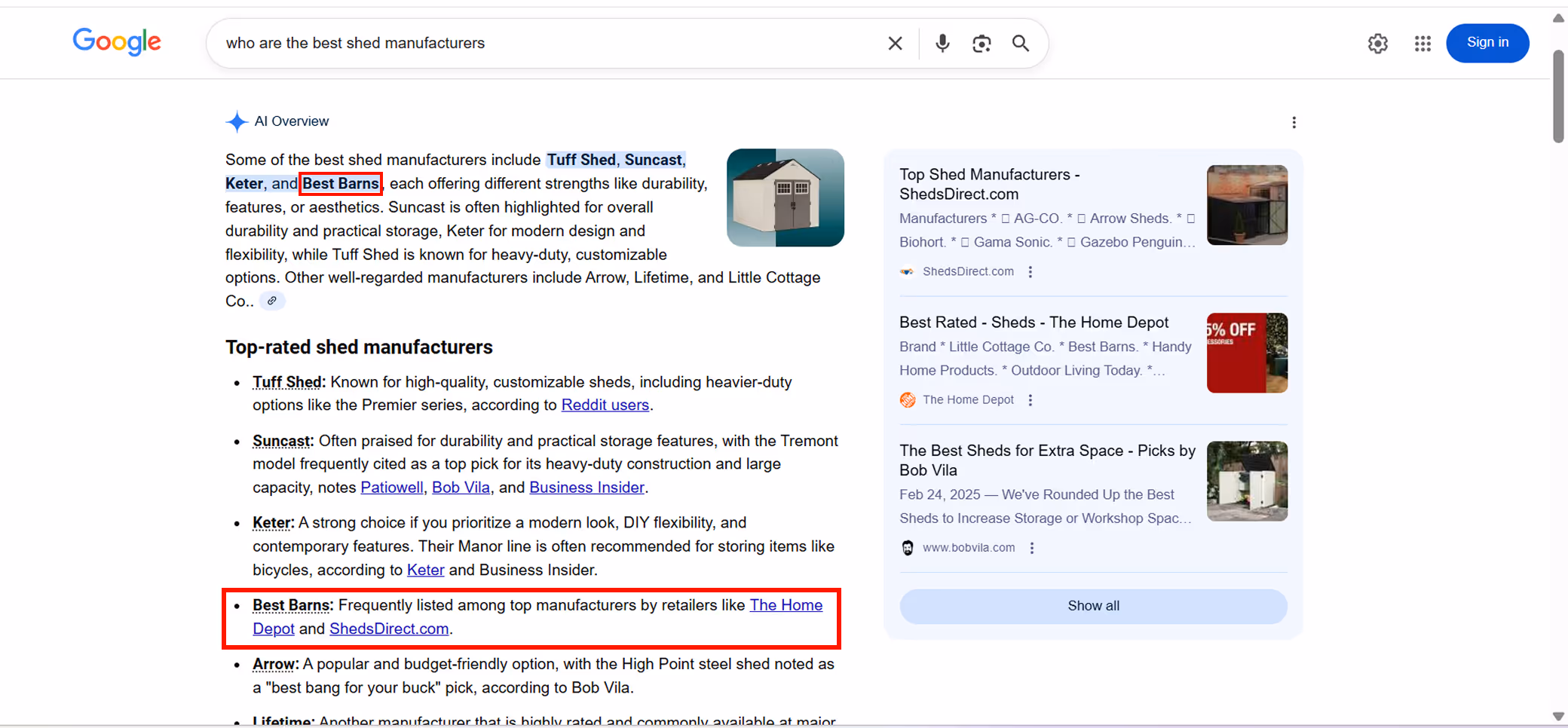Click the AI Overview label

[x=292, y=121]
